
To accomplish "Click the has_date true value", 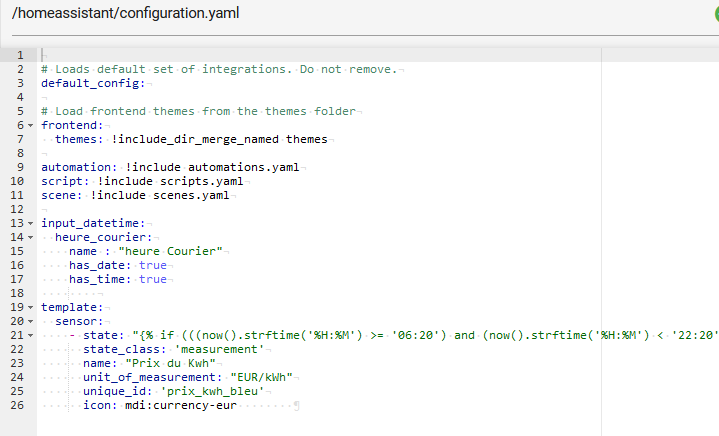I will (153, 265).
